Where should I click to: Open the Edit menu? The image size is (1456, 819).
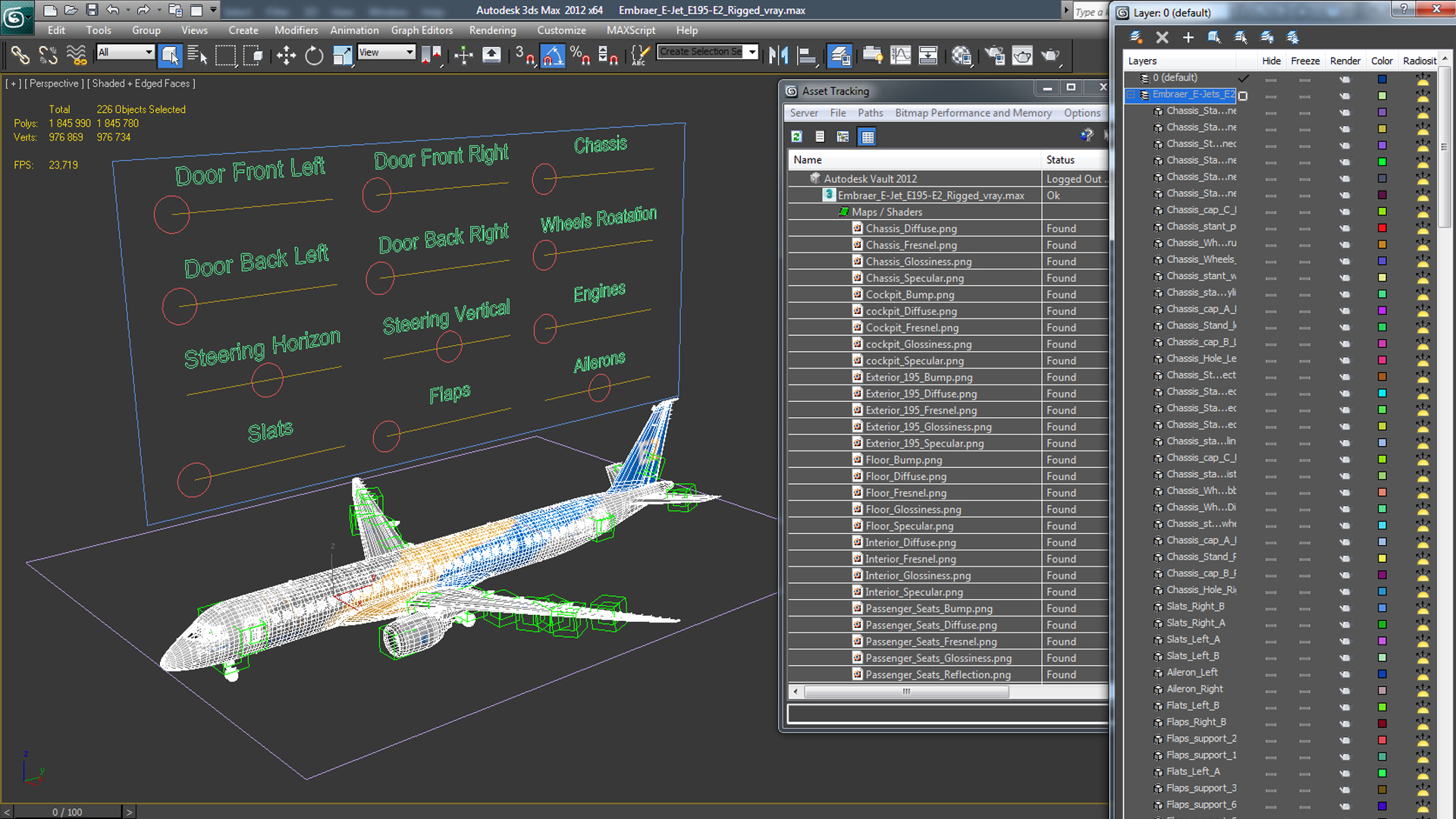56,30
